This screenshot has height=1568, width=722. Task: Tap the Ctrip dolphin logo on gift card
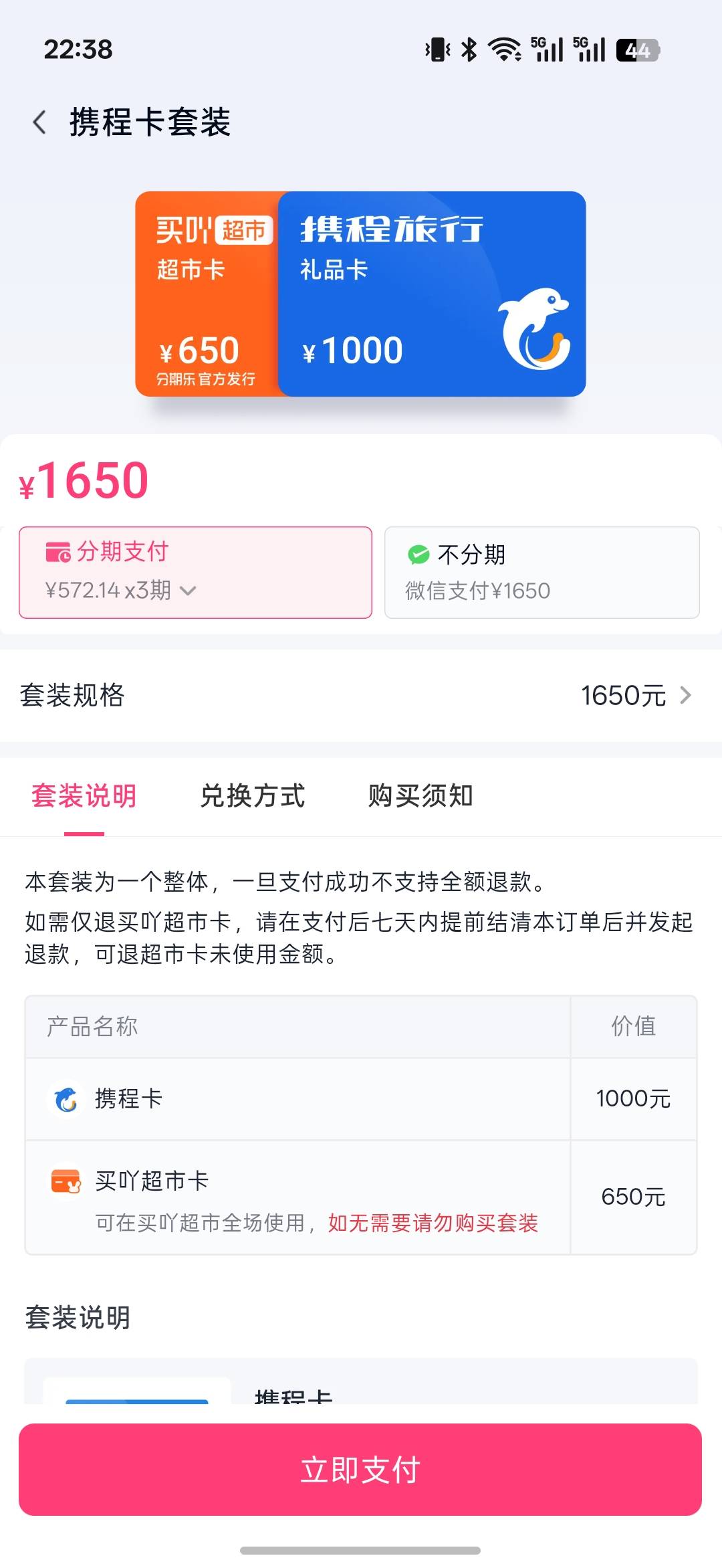(535, 328)
